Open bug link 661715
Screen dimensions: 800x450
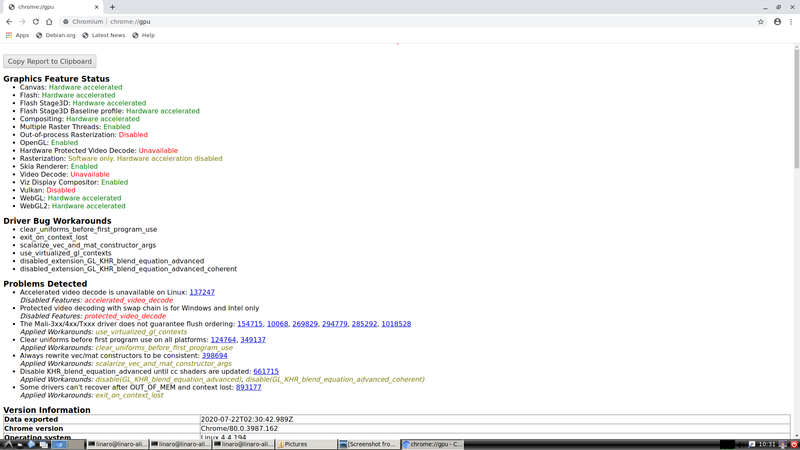tap(266, 371)
